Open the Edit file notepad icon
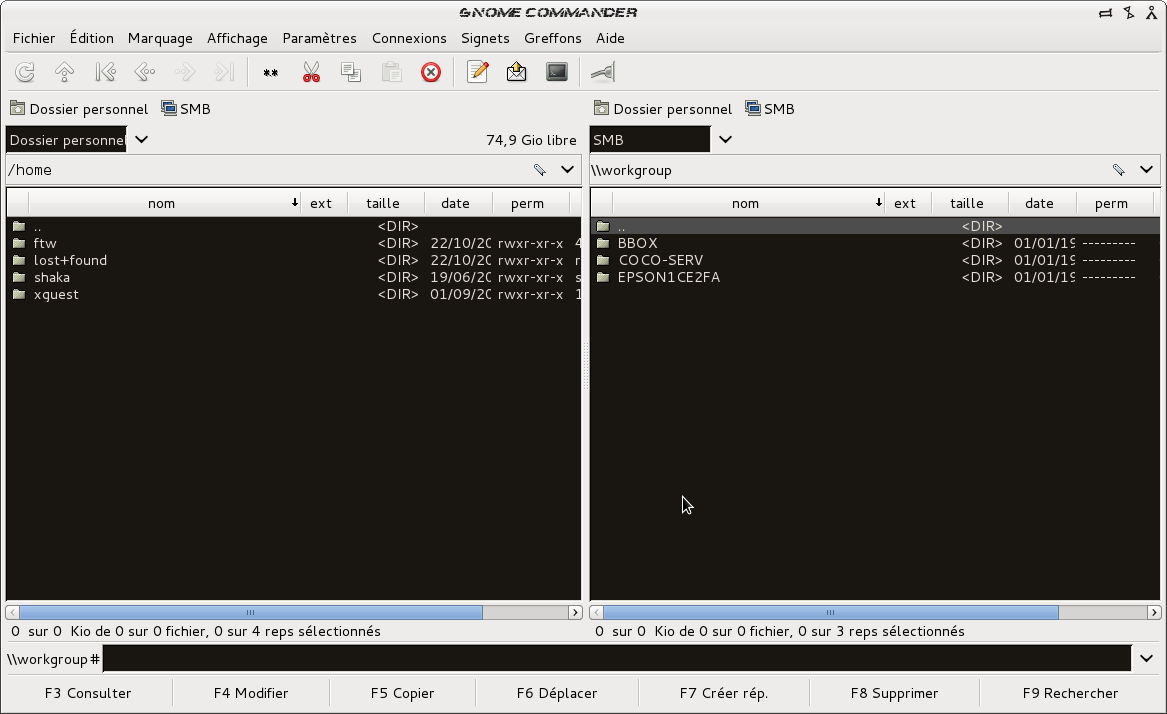The height and width of the screenshot is (714, 1167). (477, 72)
